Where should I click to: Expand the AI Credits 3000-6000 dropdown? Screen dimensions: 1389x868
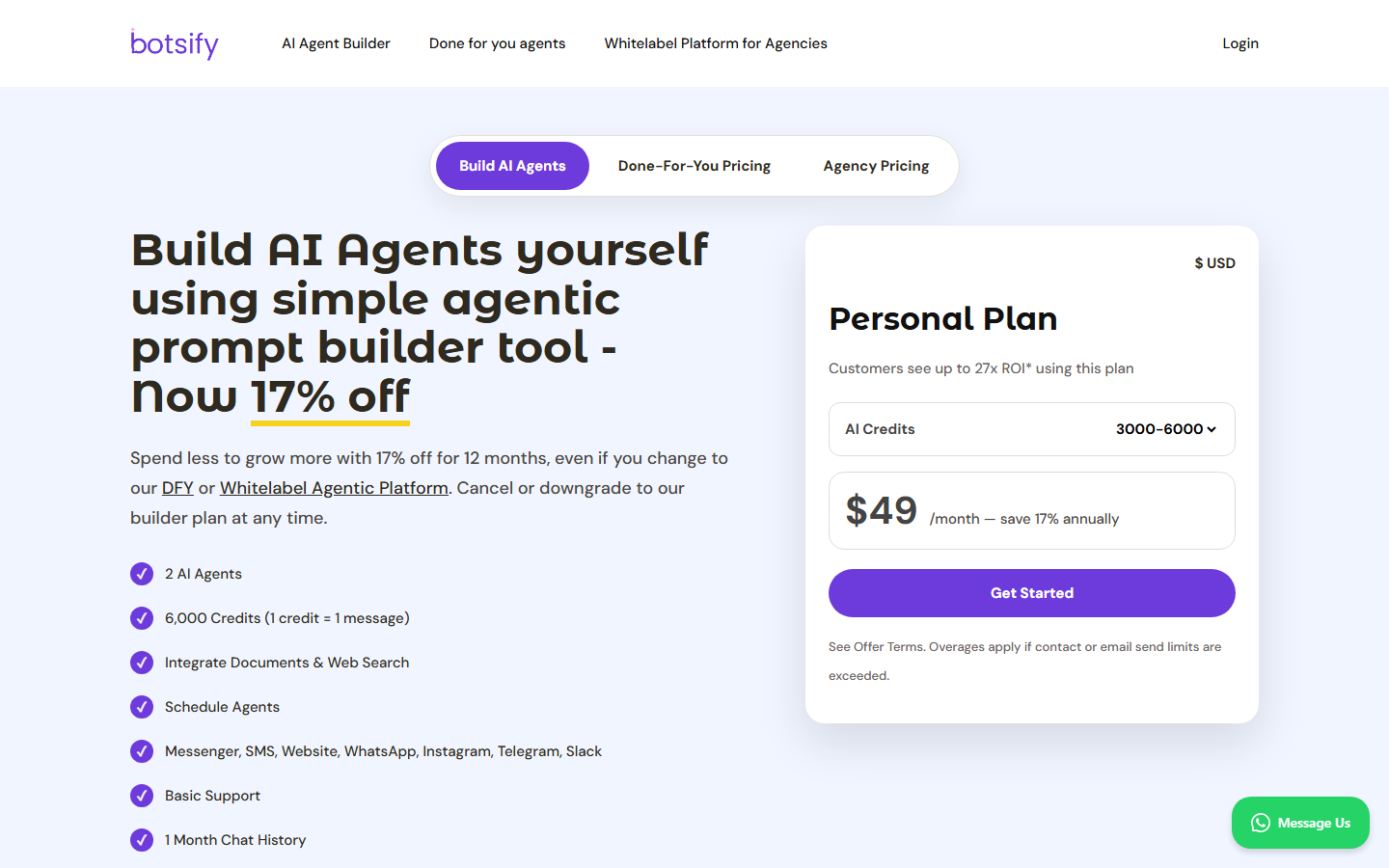[1165, 429]
